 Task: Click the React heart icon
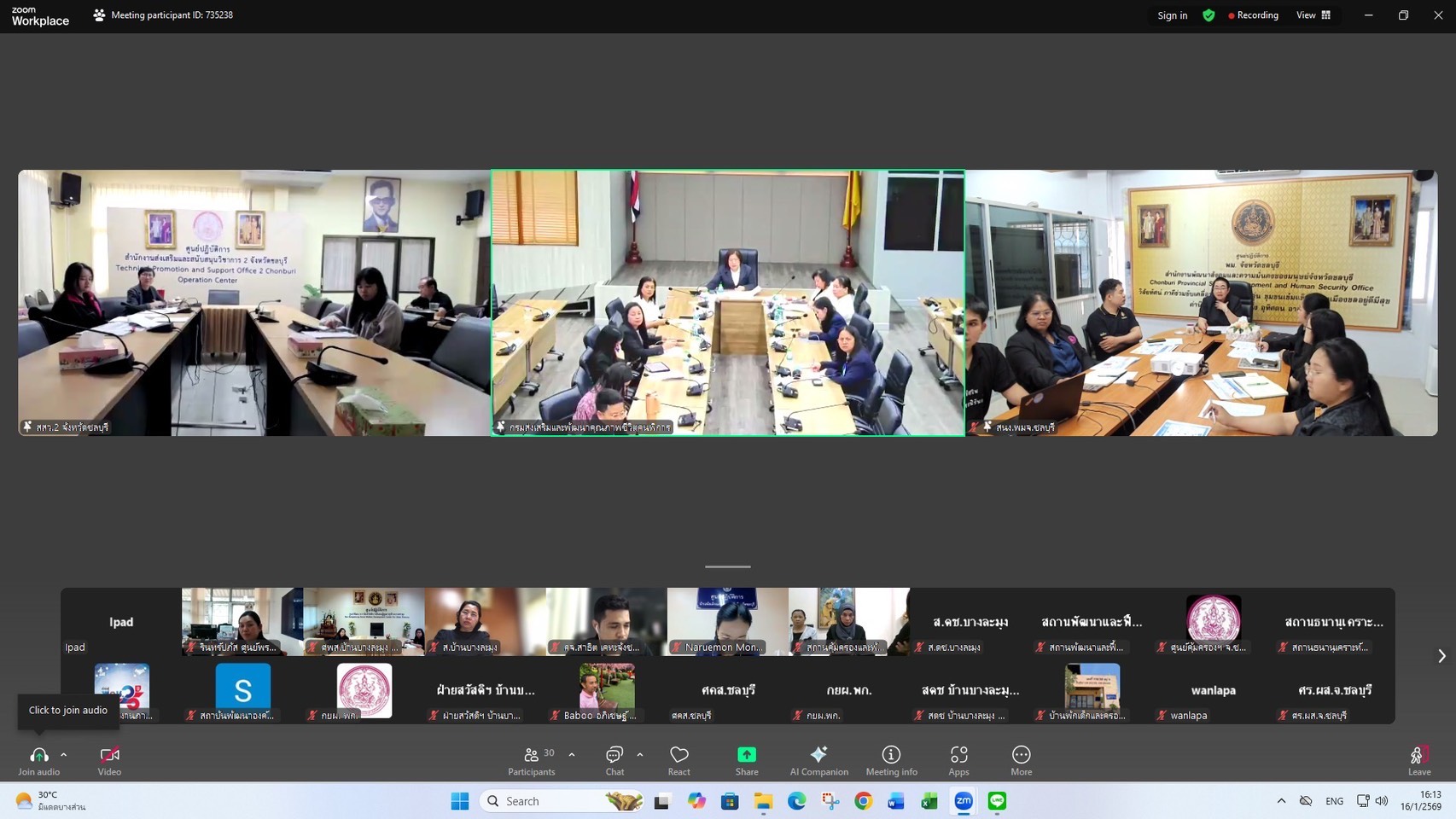[679, 760]
